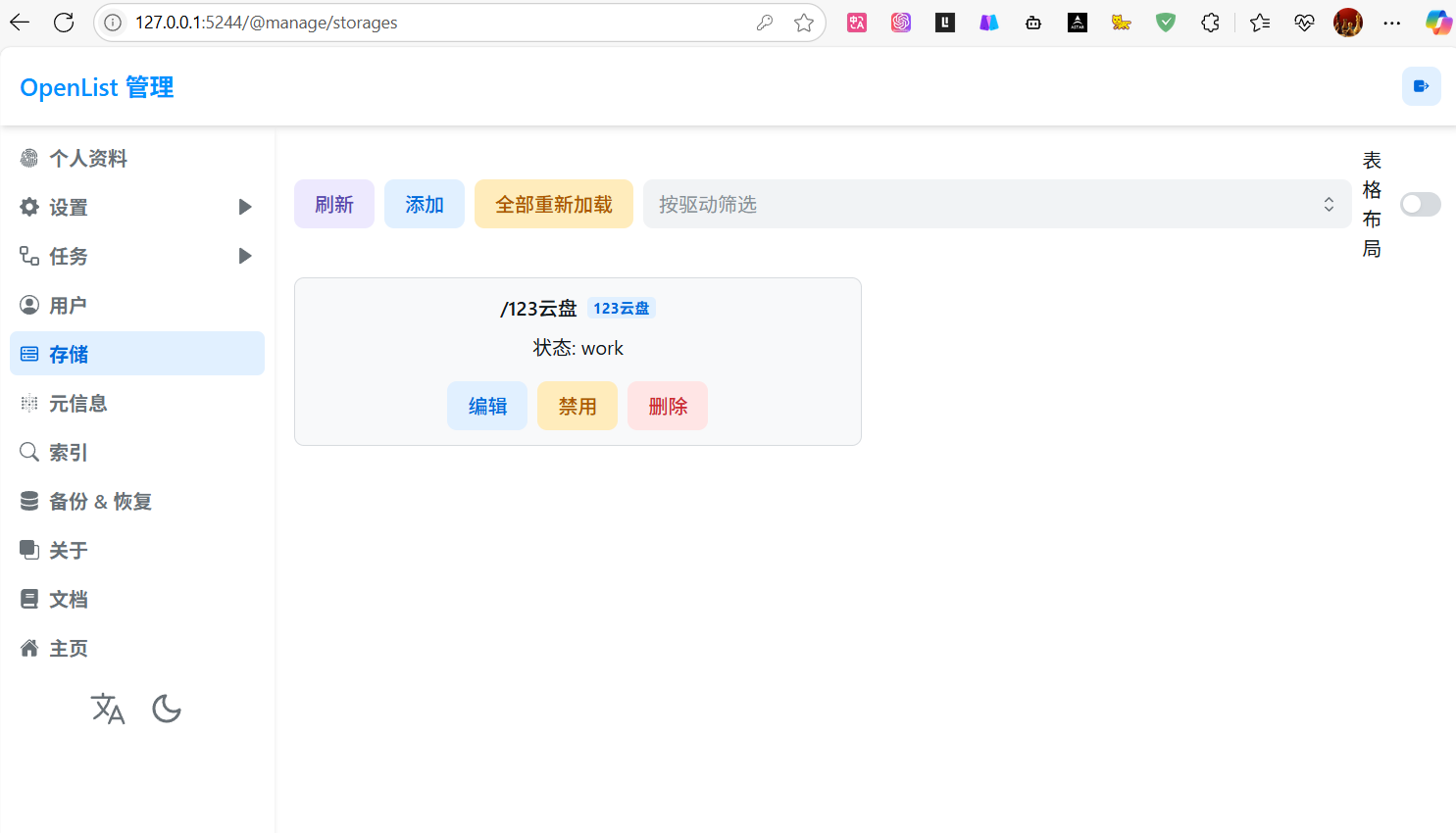Open the blue-purple books extension icon
This screenshot has height=833, width=1456.
[x=989, y=23]
